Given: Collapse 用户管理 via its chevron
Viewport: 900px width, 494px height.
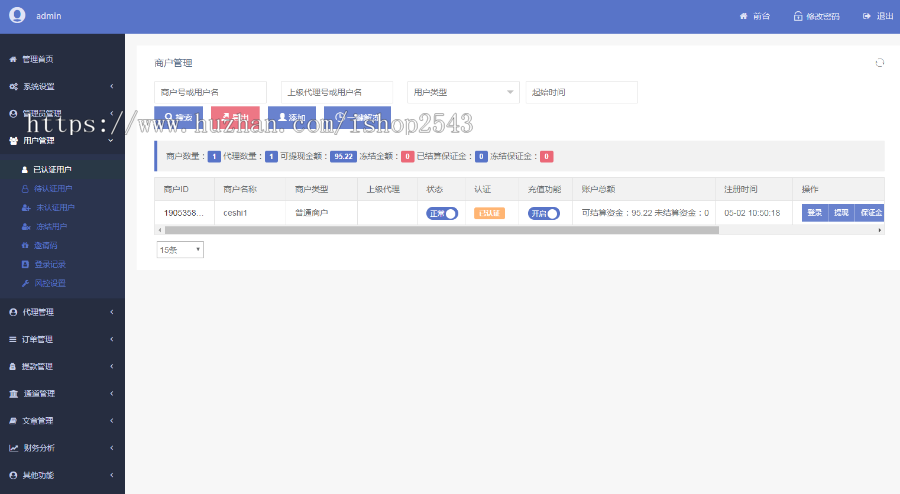Looking at the screenshot, I should [x=111, y=140].
